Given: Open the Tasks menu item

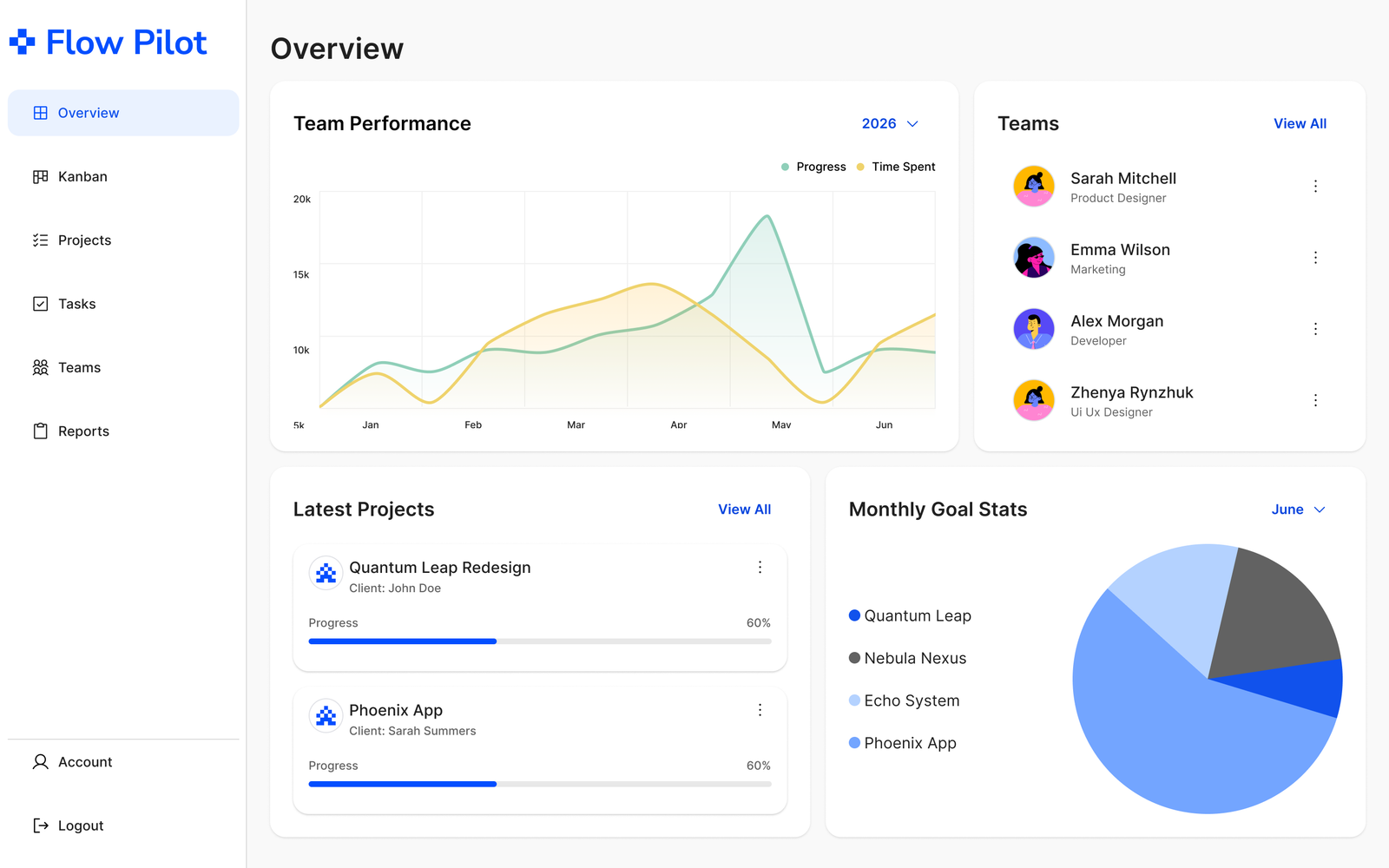Looking at the screenshot, I should pos(123,304).
